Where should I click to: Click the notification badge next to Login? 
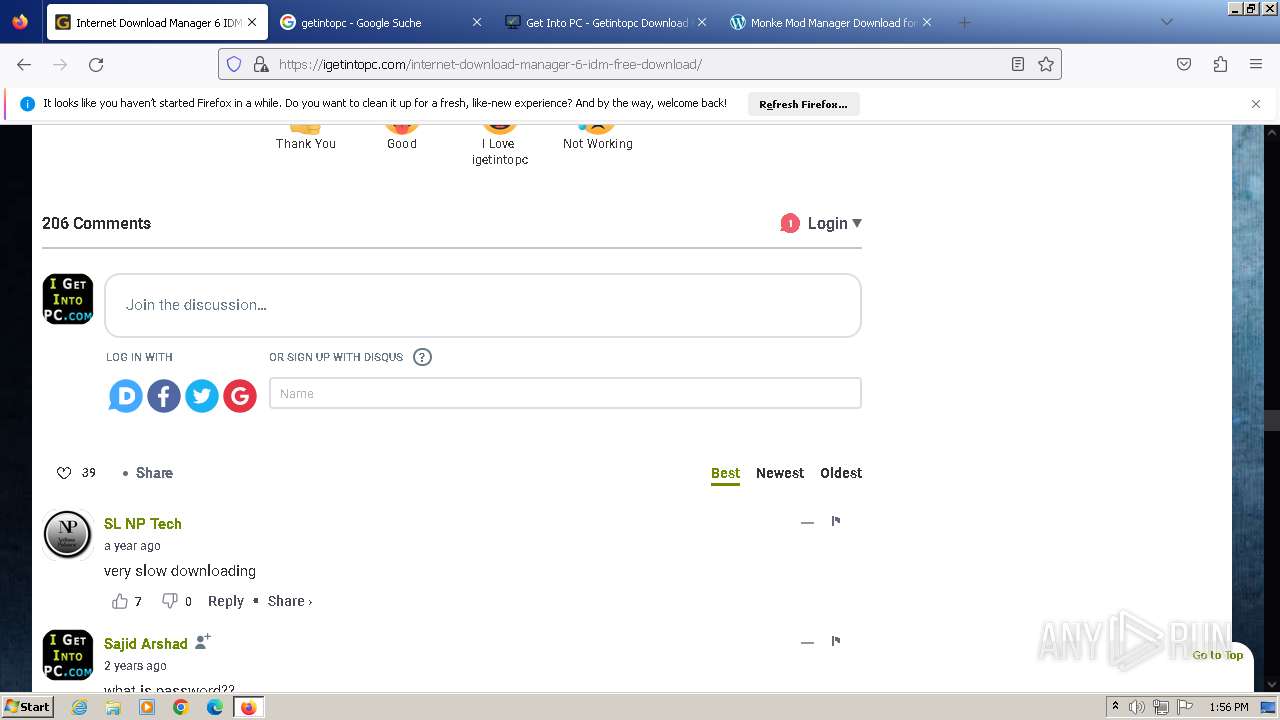(x=790, y=223)
